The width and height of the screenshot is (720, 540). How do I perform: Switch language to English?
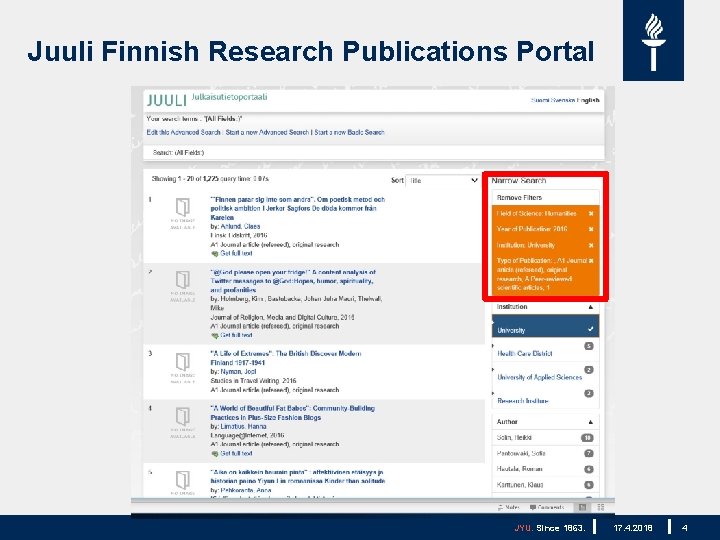pyautogui.click(x=588, y=100)
